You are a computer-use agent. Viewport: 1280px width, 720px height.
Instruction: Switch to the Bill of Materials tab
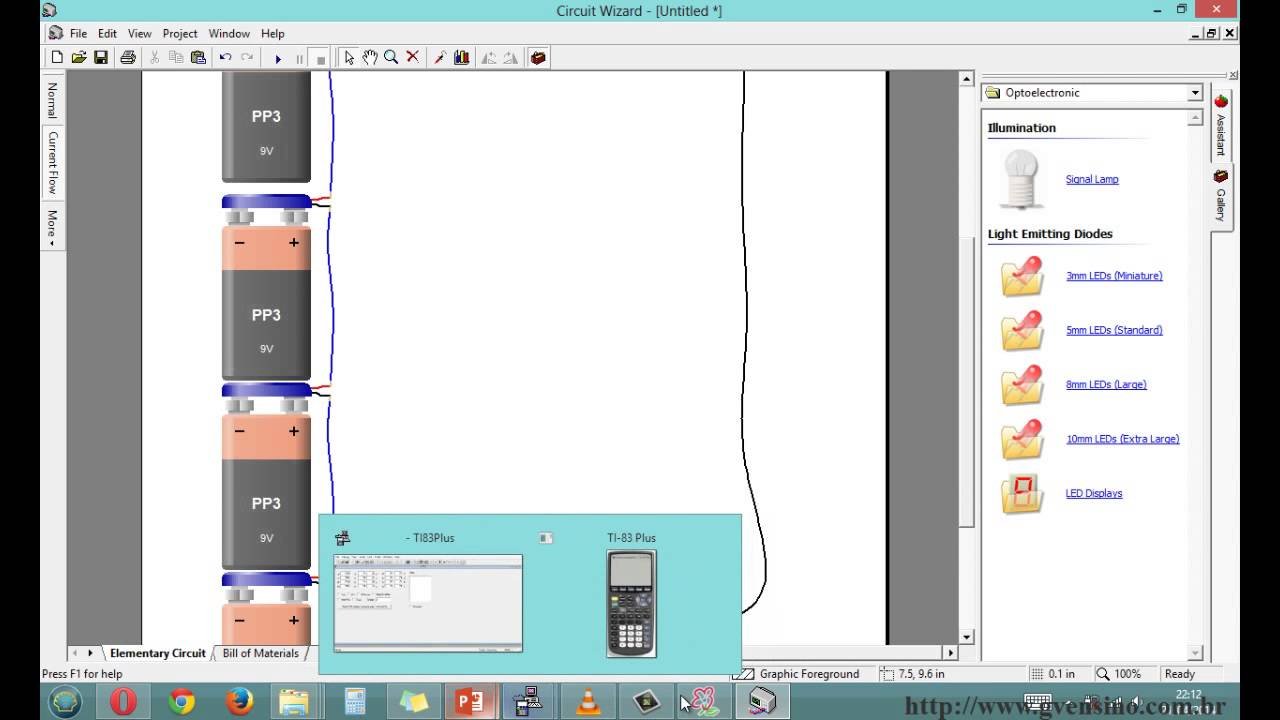260,653
